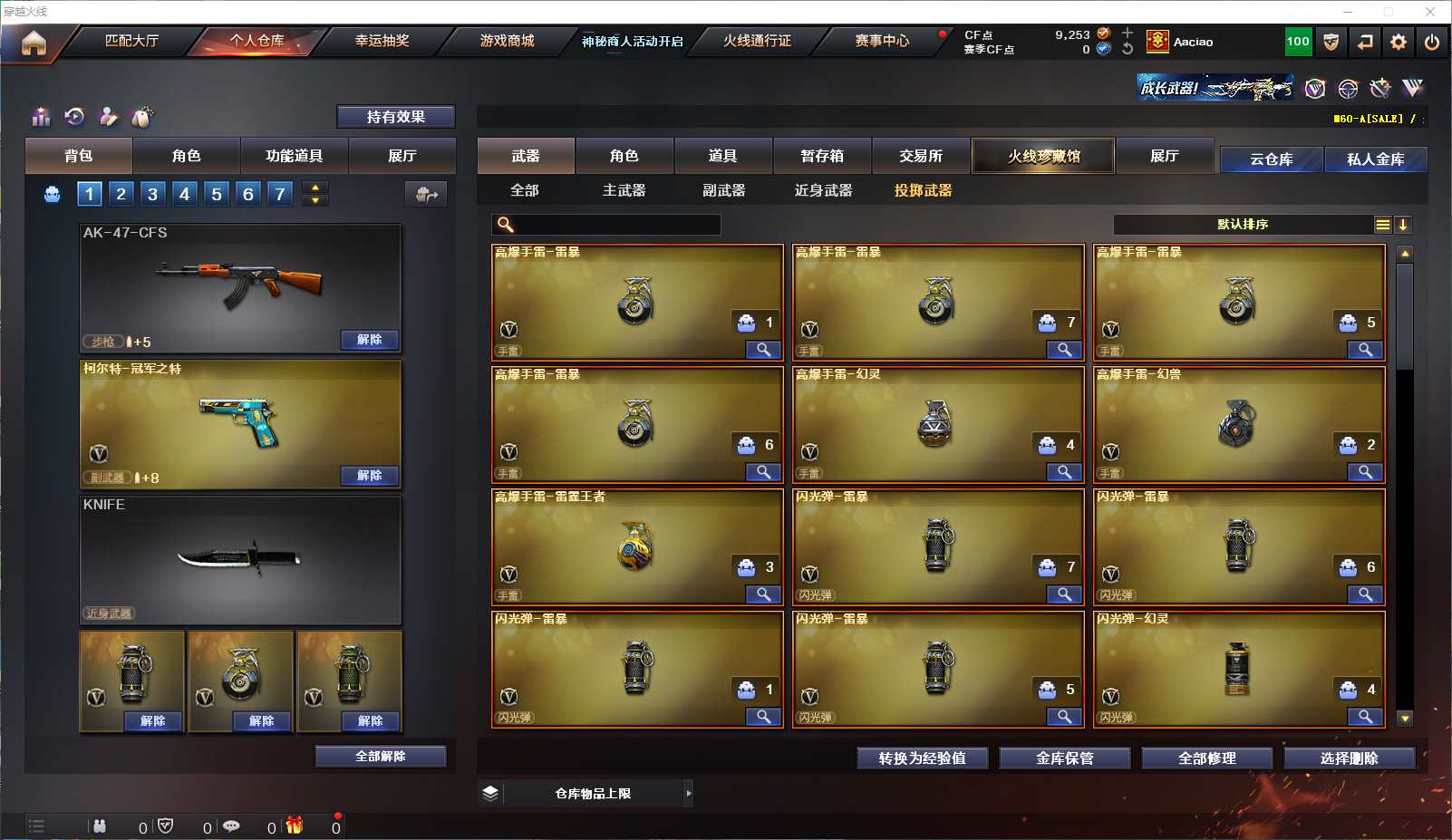Select backpack slot number 3
The width and height of the screenshot is (1452, 840).
click(152, 194)
